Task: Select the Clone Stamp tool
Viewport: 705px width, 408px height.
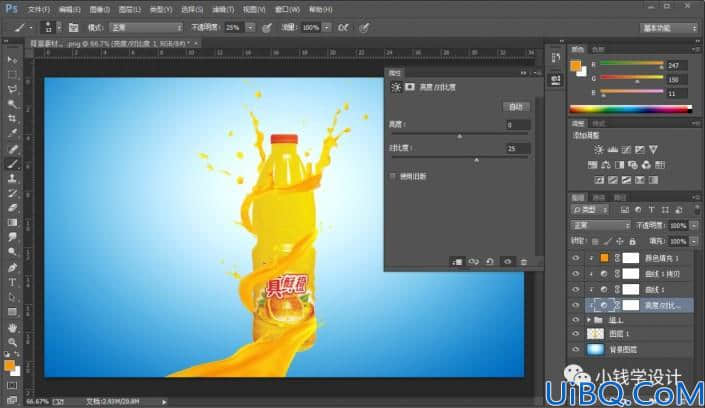Action: [x=12, y=179]
